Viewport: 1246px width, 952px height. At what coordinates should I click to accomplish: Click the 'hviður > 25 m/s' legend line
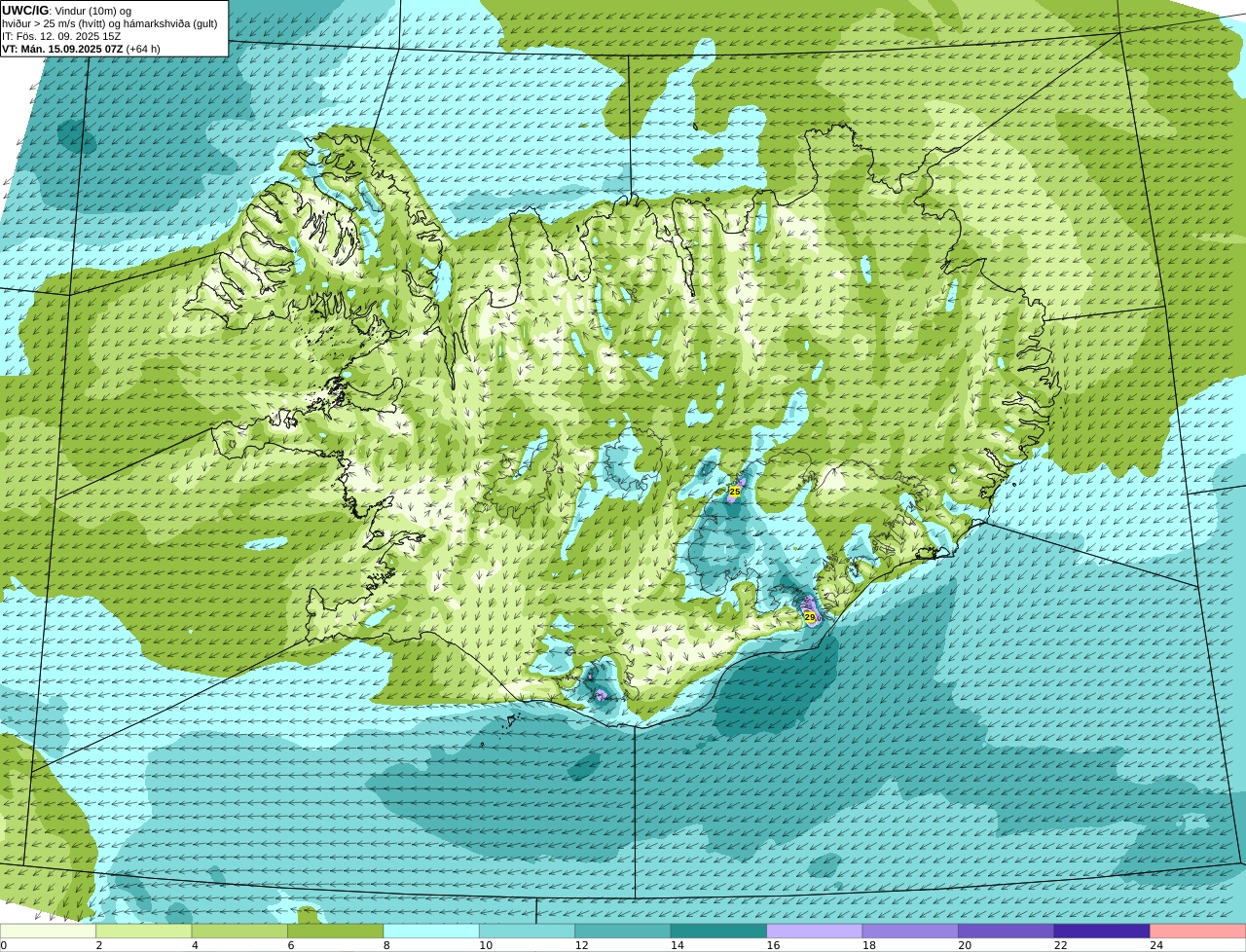click(x=110, y=23)
